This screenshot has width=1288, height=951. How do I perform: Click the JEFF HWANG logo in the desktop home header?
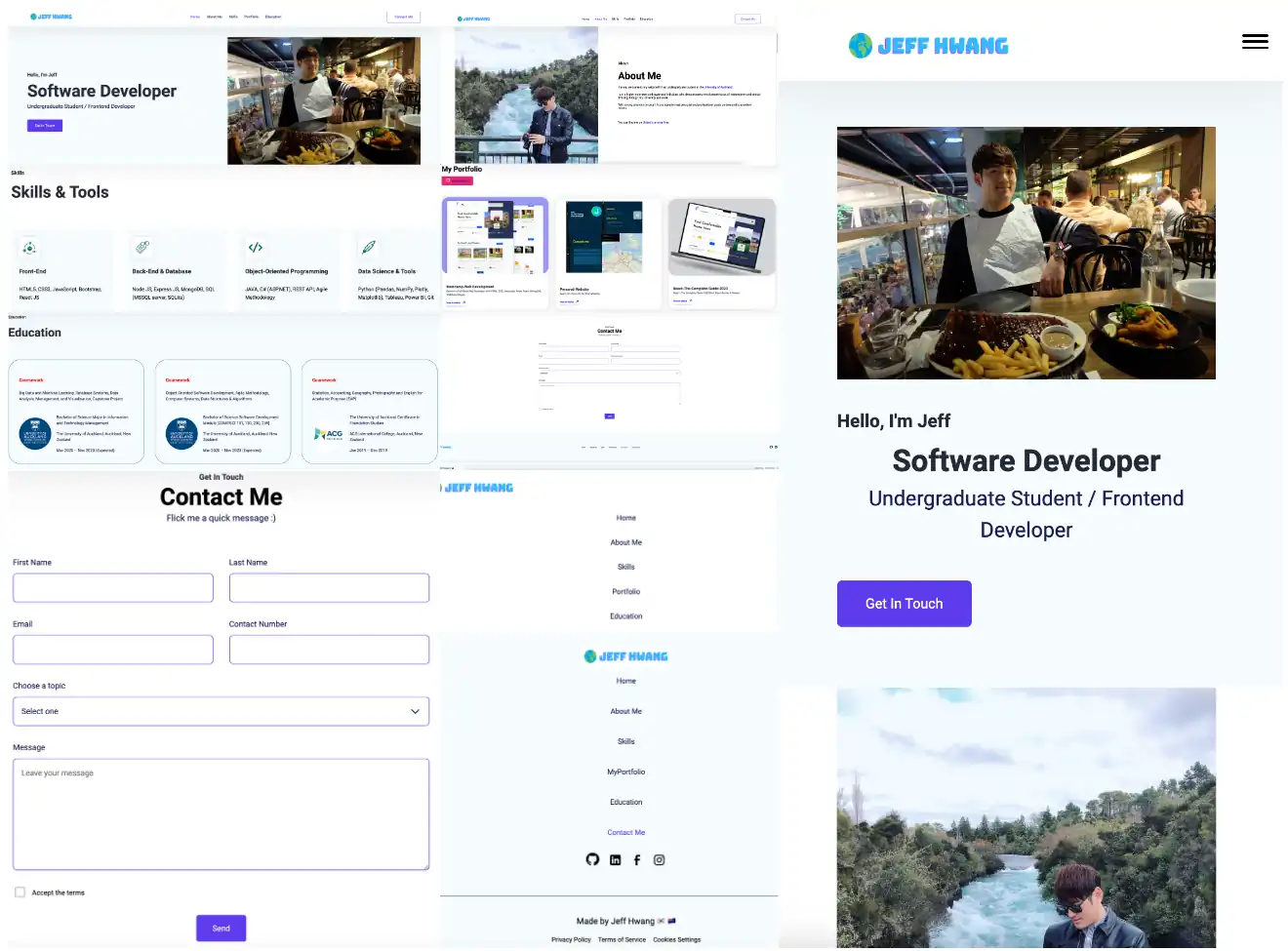pyautogui.click(x=51, y=17)
